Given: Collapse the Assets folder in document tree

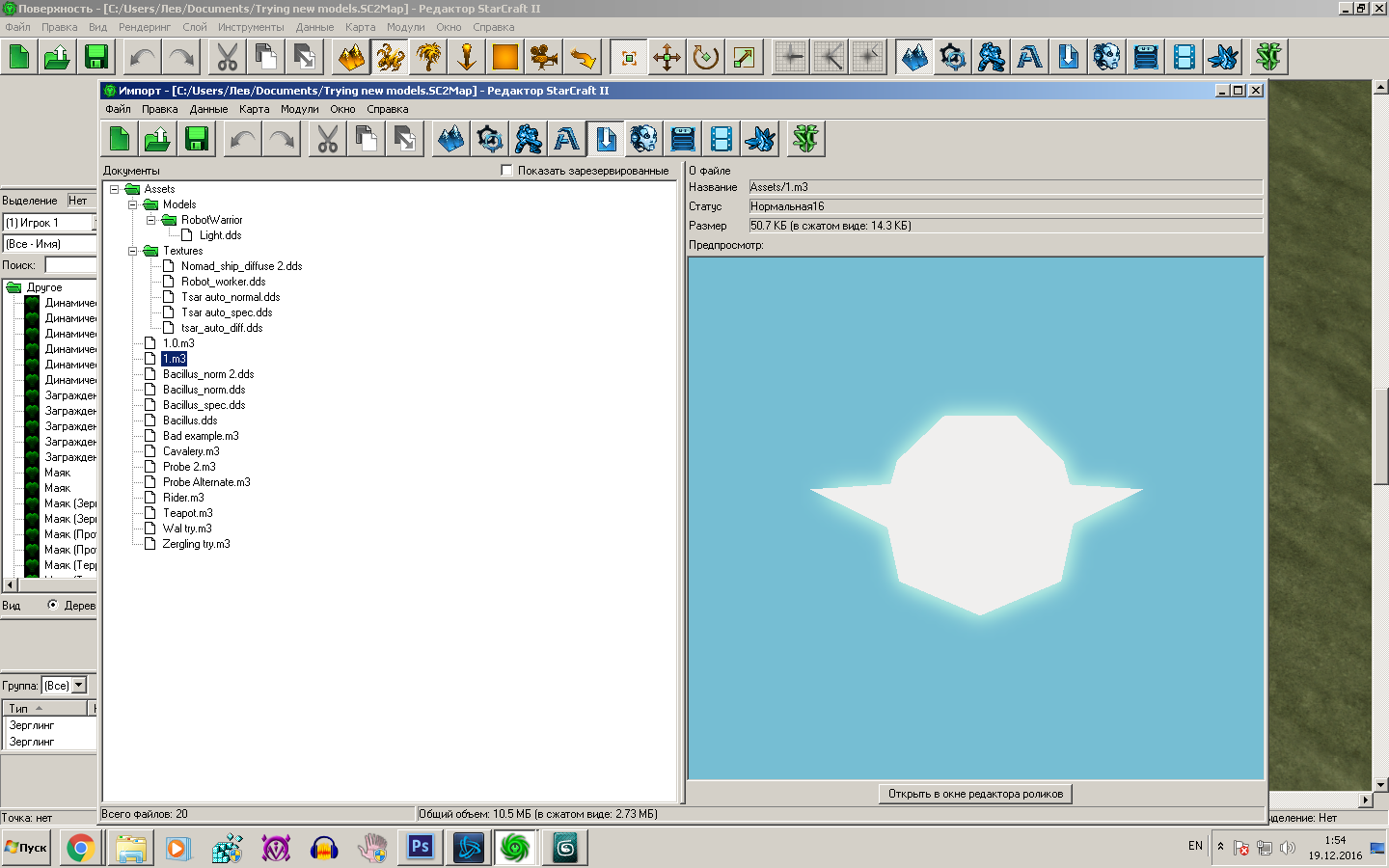Looking at the screenshot, I should [114, 189].
